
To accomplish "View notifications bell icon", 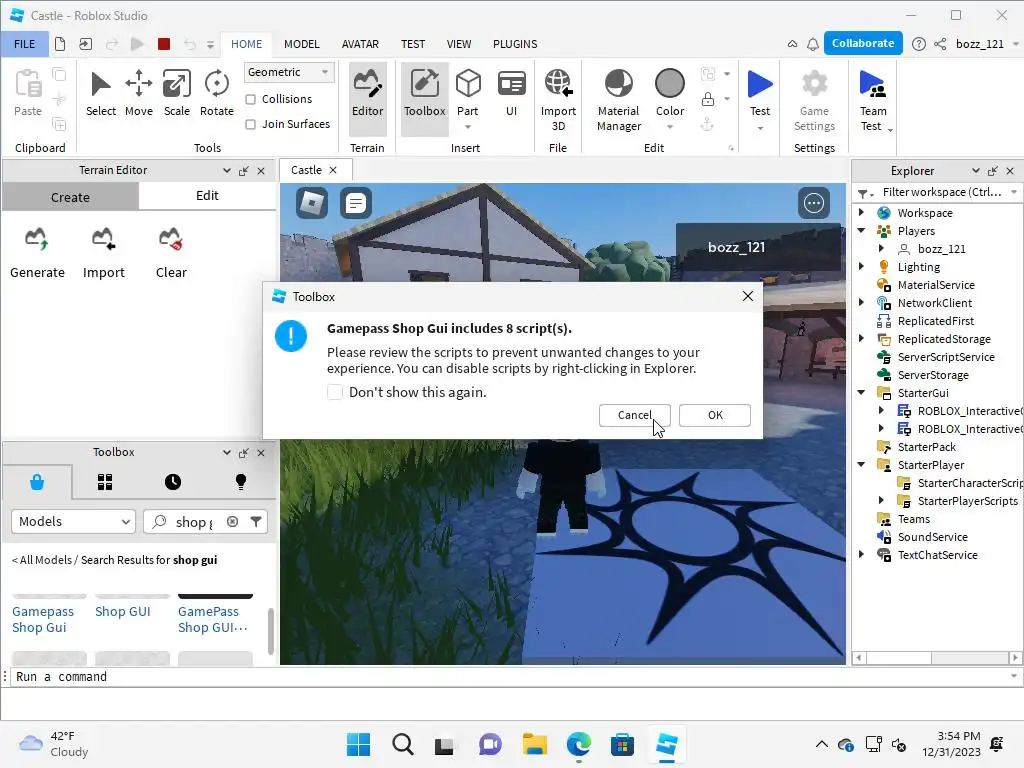I will click(812, 44).
